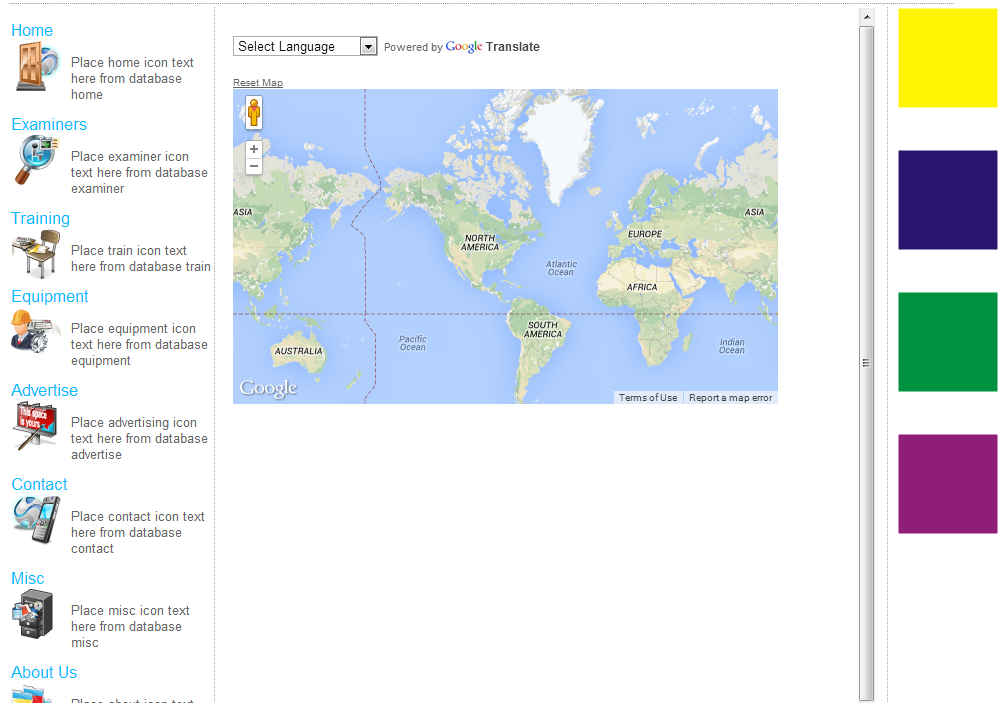Click the Equipment worker icon

click(x=35, y=332)
